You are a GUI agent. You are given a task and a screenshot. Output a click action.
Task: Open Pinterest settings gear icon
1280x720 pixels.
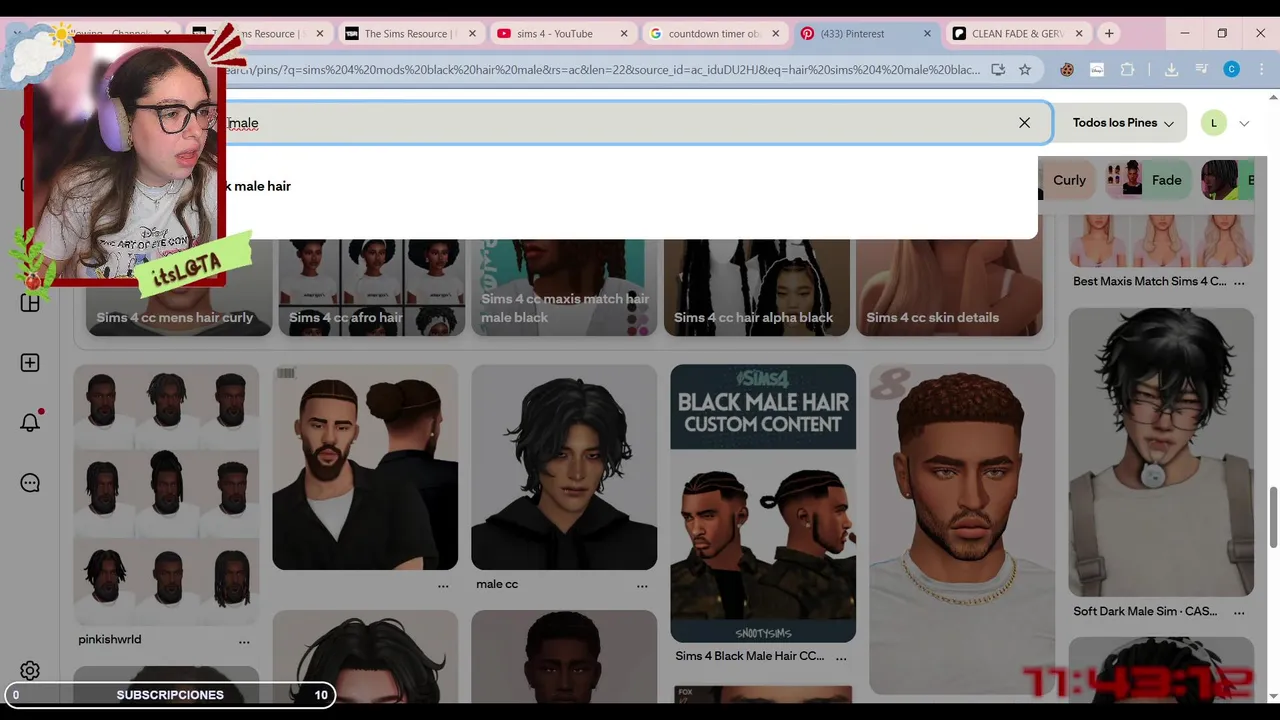30,671
